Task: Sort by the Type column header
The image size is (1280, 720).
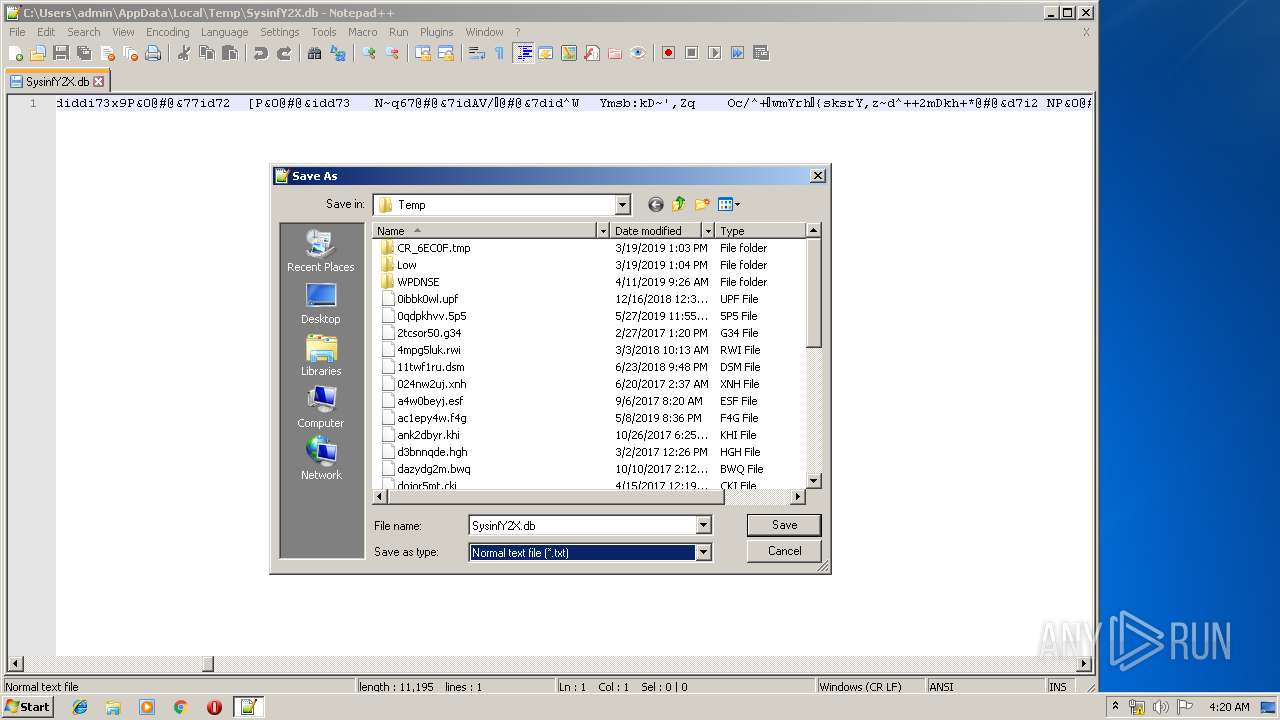Action: pyautogui.click(x=760, y=231)
